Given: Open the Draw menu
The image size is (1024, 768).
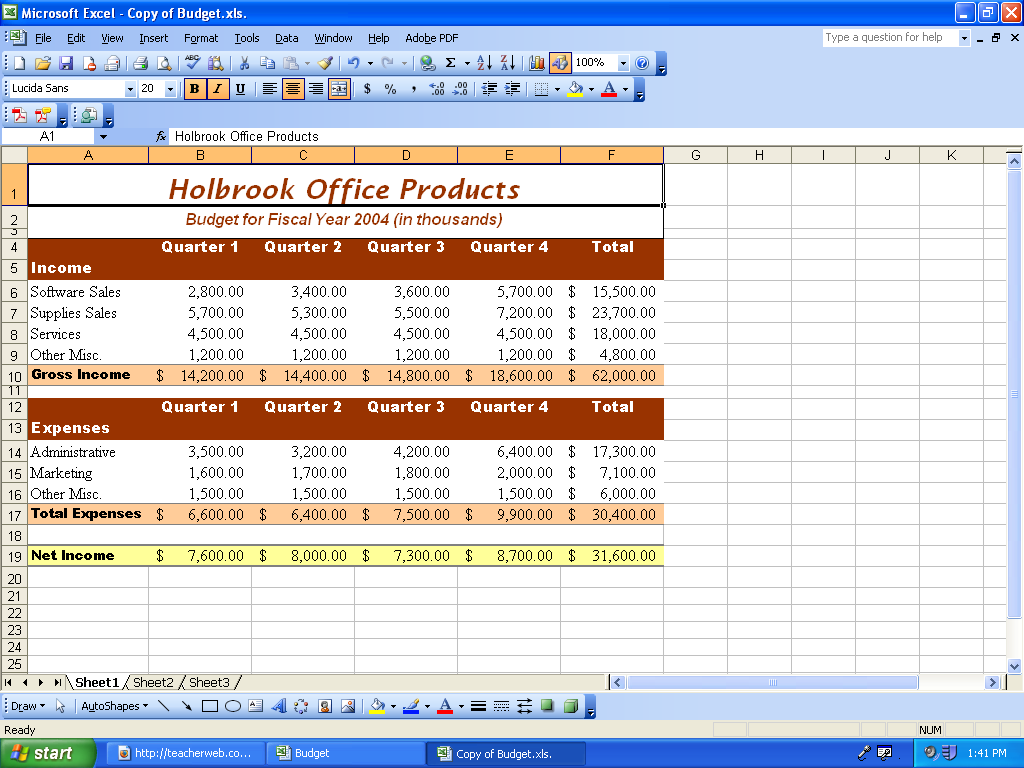Looking at the screenshot, I should click(28, 706).
